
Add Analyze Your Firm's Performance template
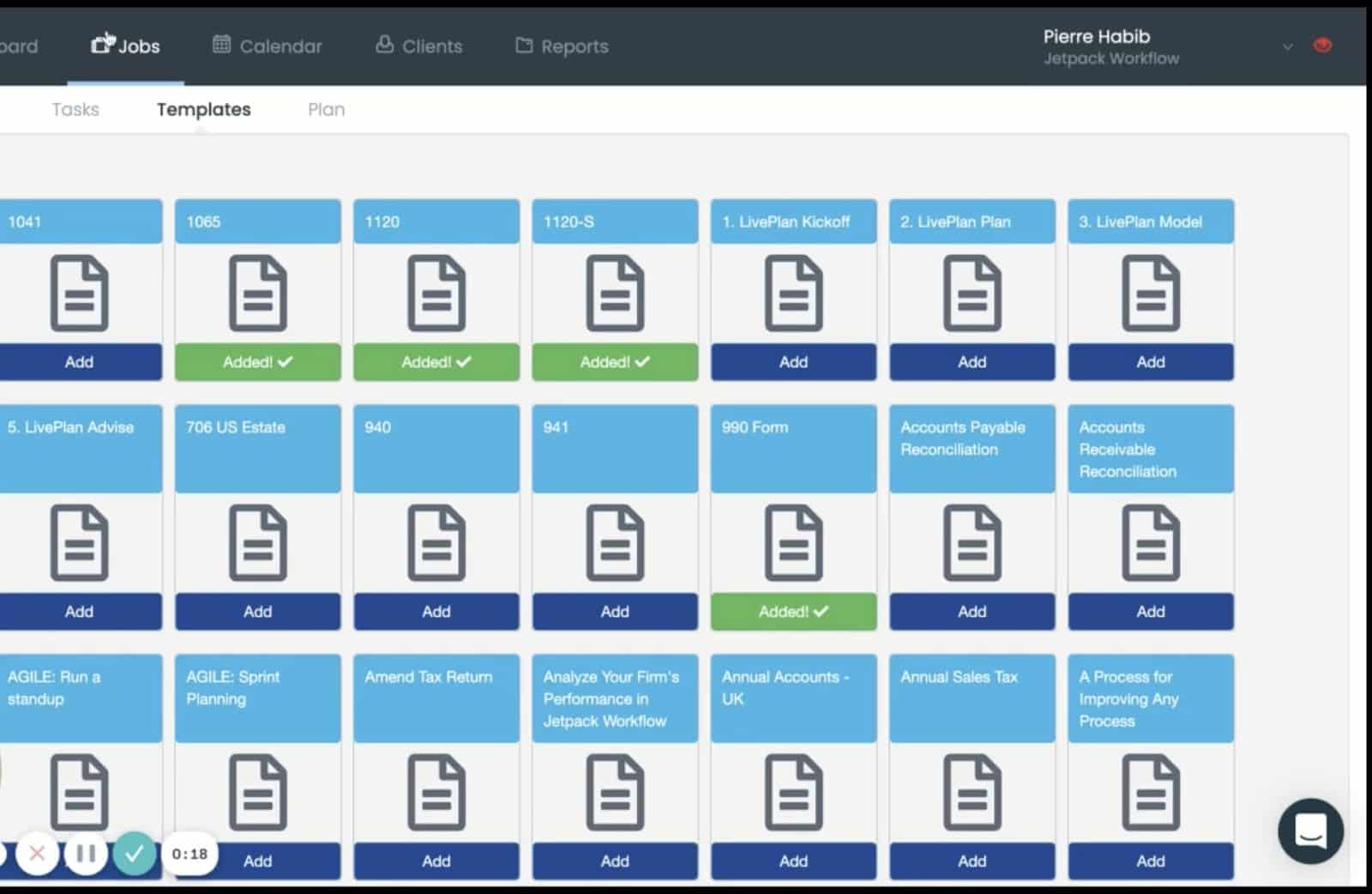[615, 861]
